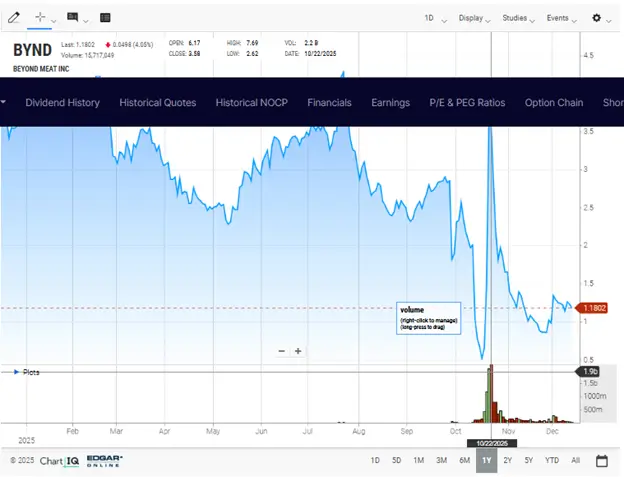Screen dimensions: 624x477
Task: Open the crosshair tool options arrow
Action: pos(54,21)
